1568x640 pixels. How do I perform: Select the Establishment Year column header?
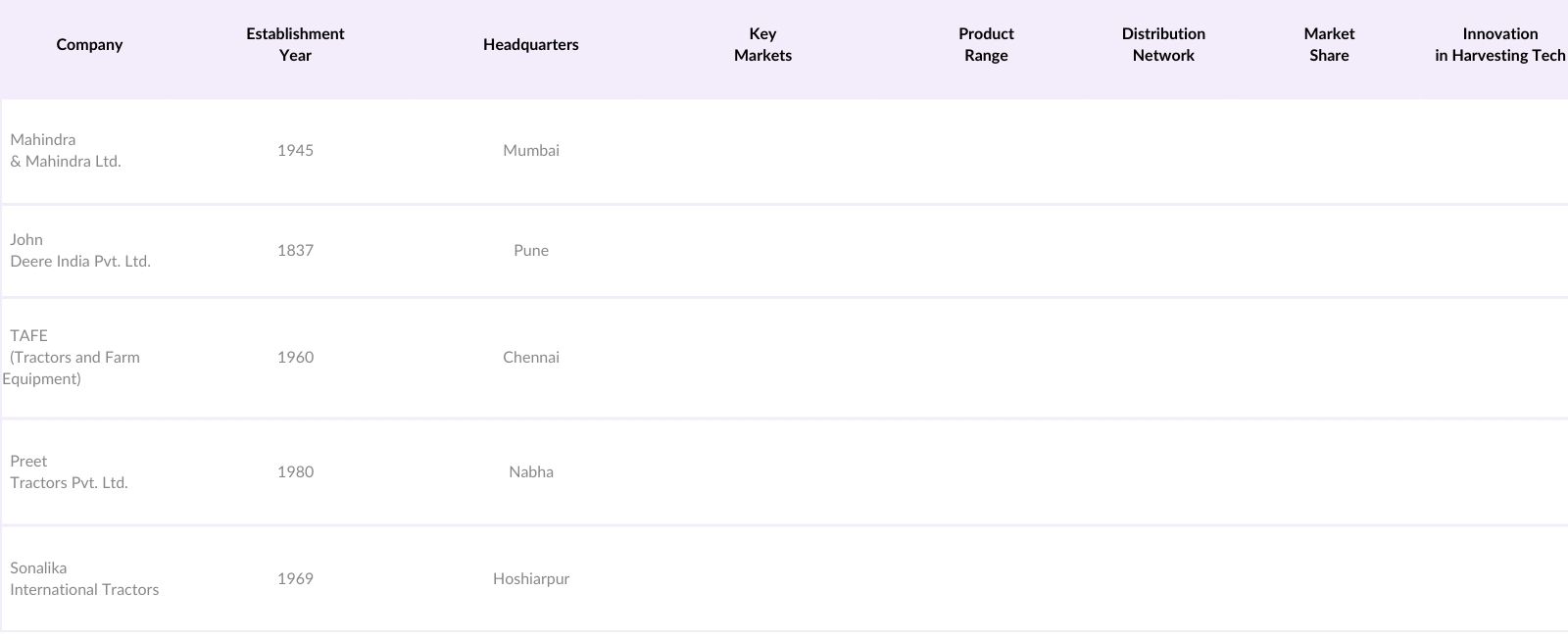pos(295,44)
